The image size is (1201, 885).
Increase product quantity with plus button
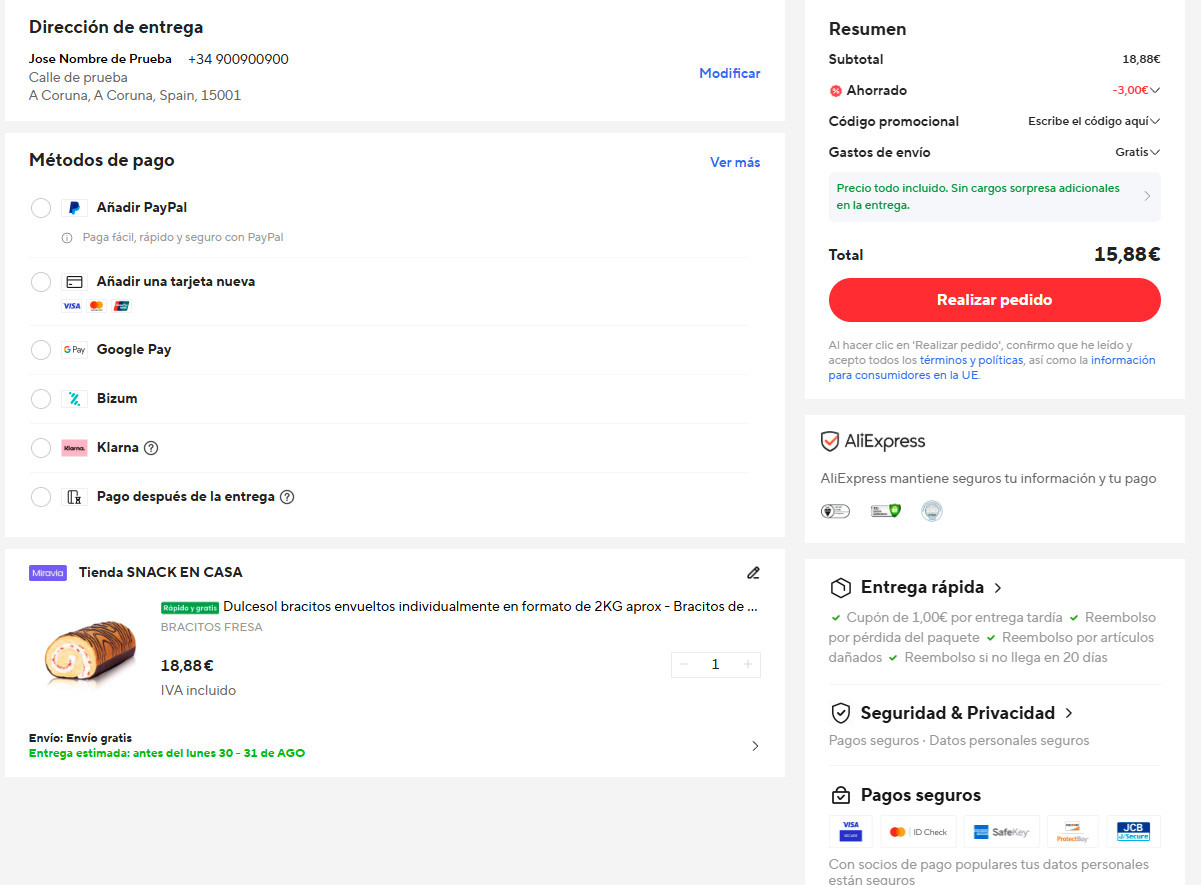click(747, 665)
